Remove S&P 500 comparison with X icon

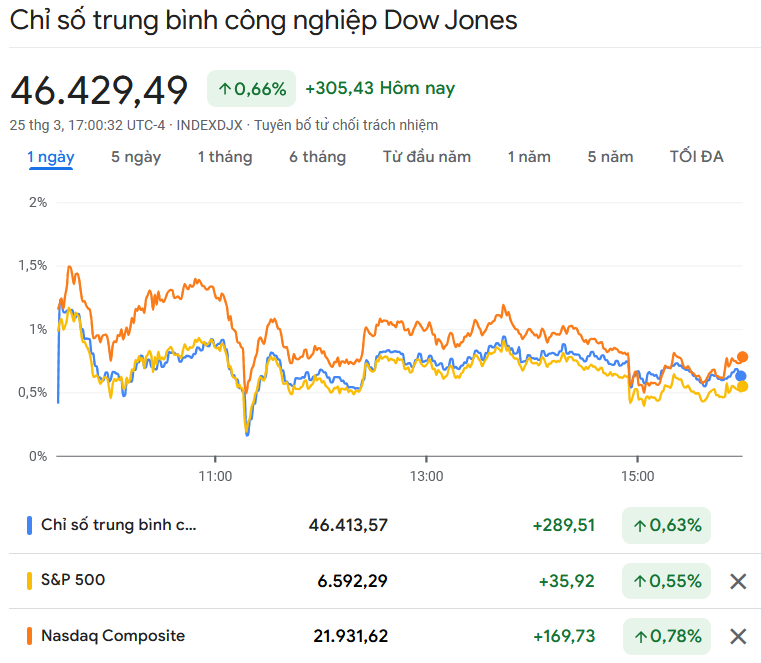coord(738,581)
